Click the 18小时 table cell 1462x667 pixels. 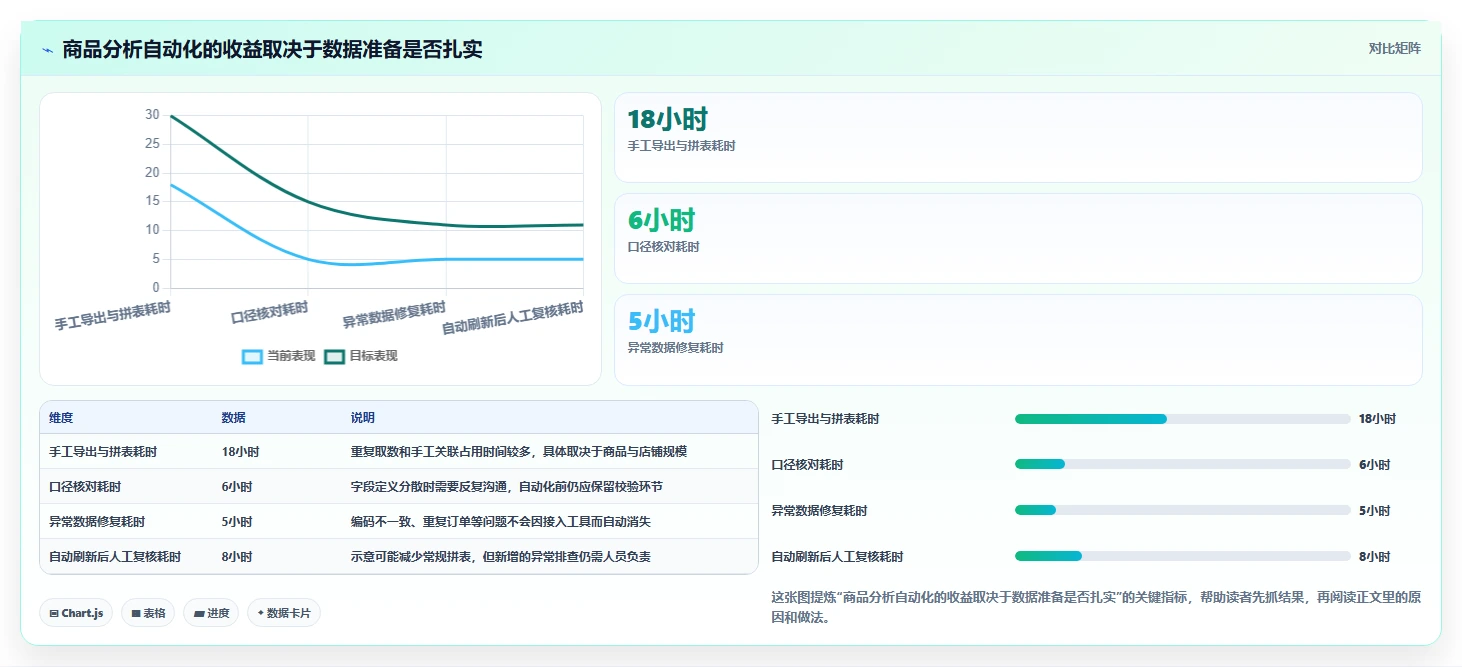pyautogui.click(x=240, y=452)
